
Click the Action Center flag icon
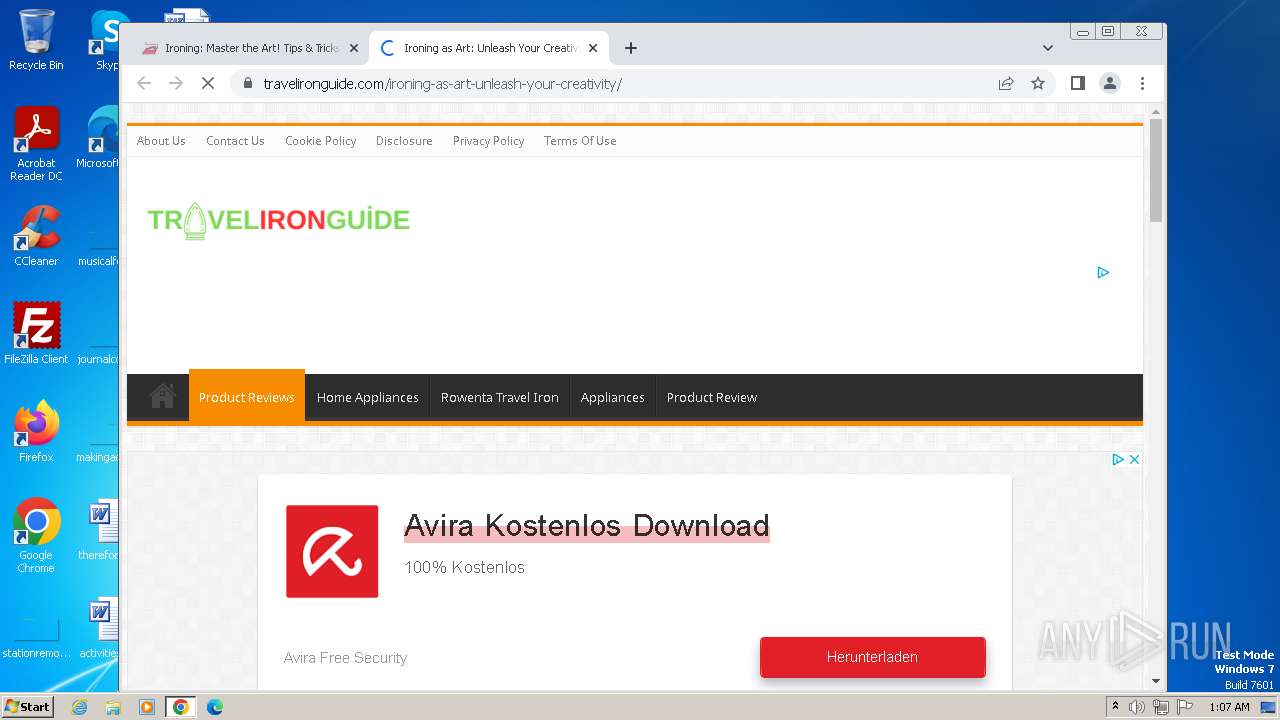pyautogui.click(x=1184, y=707)
